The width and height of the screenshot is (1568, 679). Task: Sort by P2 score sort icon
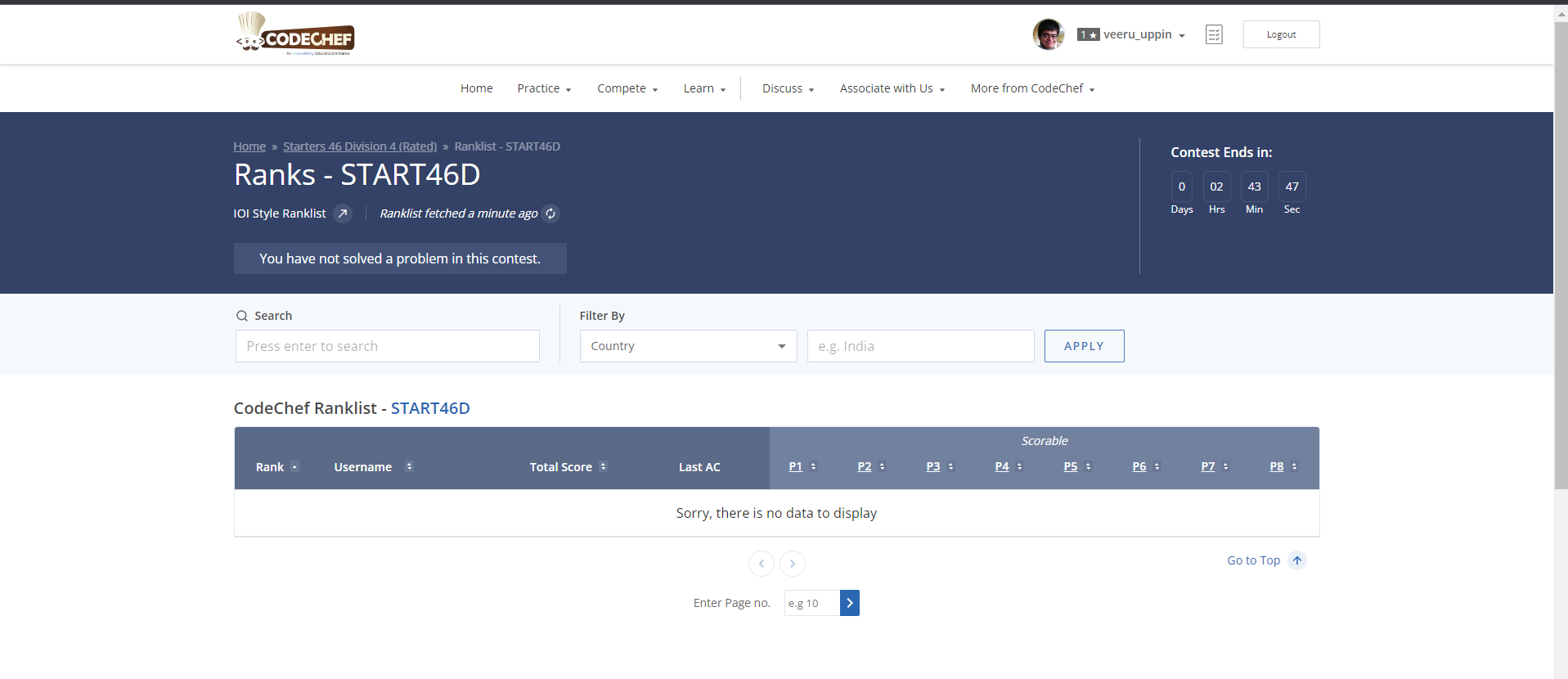pyautogui.click(x=882, y=466)
